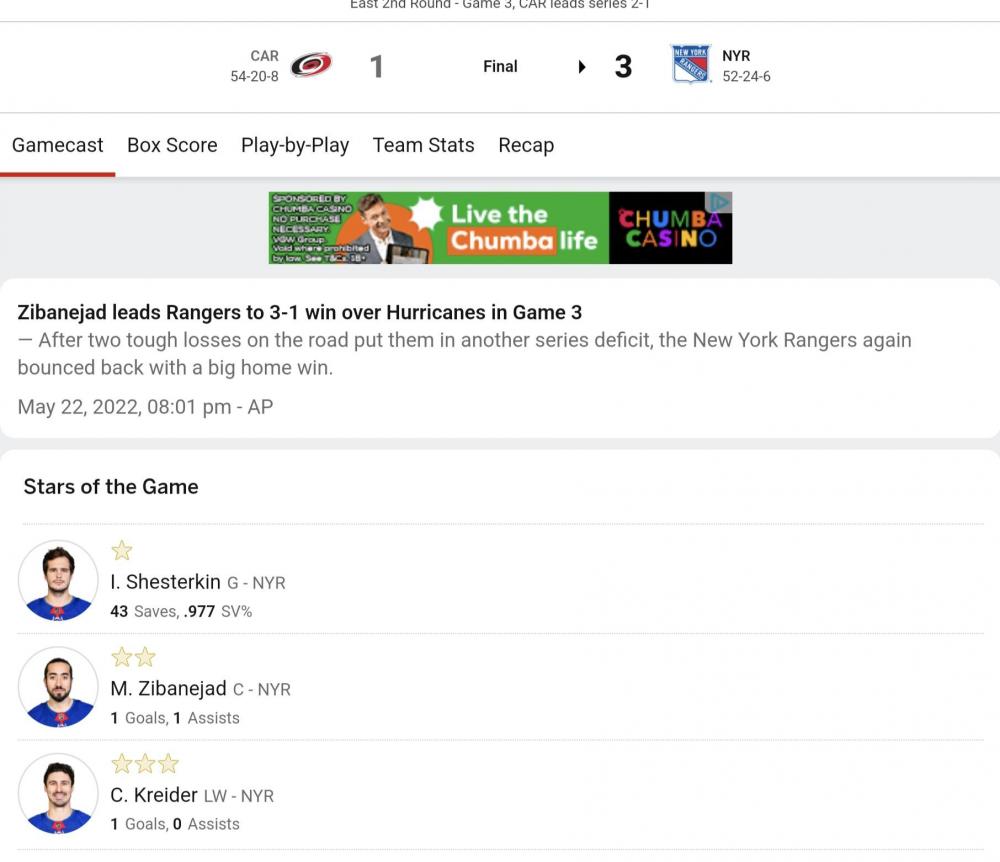
Task: Open M. Zibanejad player profile link
Action: click(168, 689)
